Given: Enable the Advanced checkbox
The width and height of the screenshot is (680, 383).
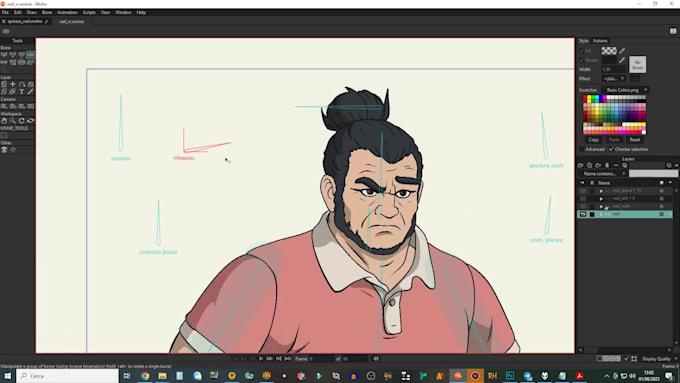Looking at the screenshot, I should point(582,149).
